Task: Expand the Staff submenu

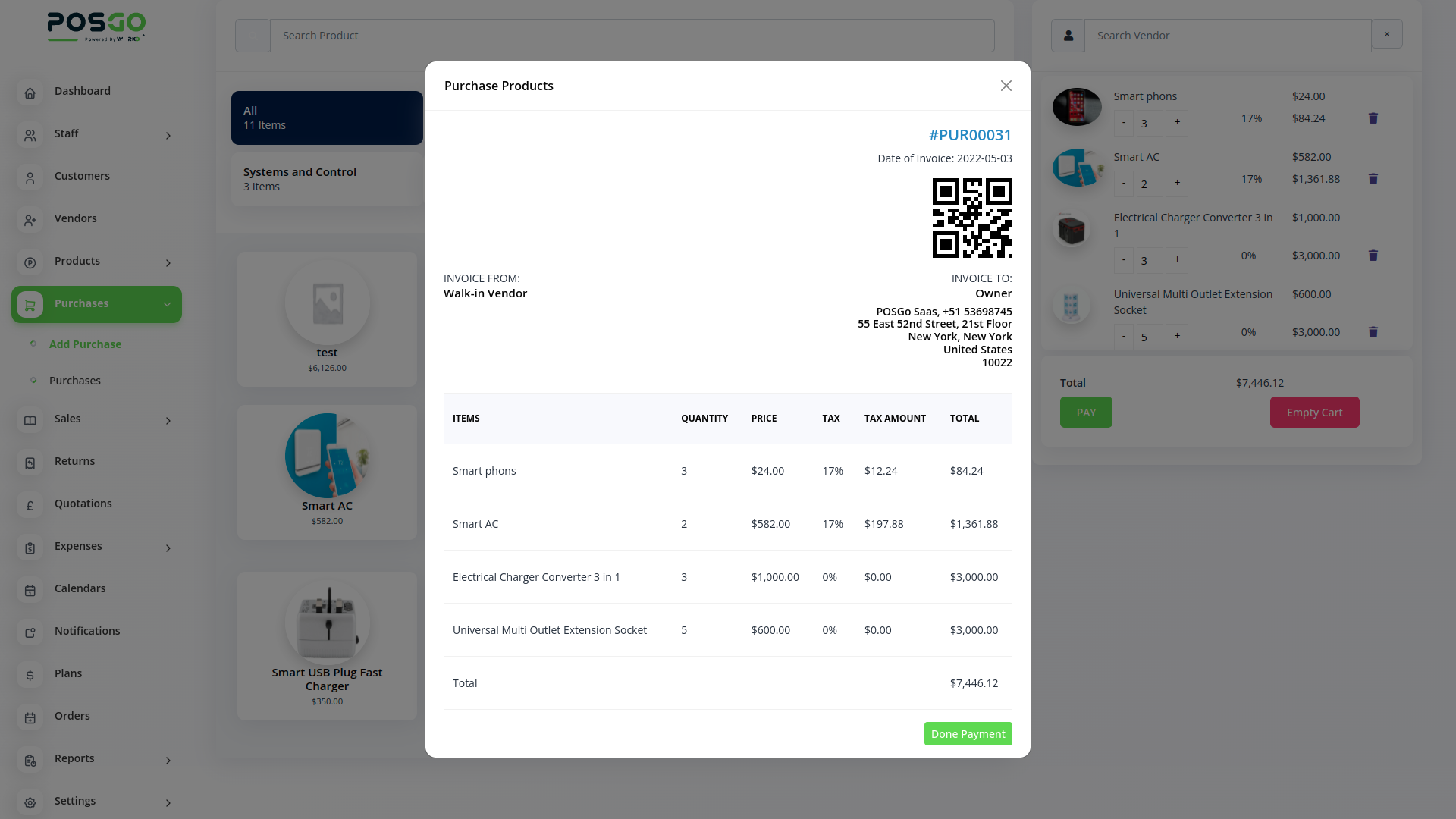Action: [x=168, y=136]
